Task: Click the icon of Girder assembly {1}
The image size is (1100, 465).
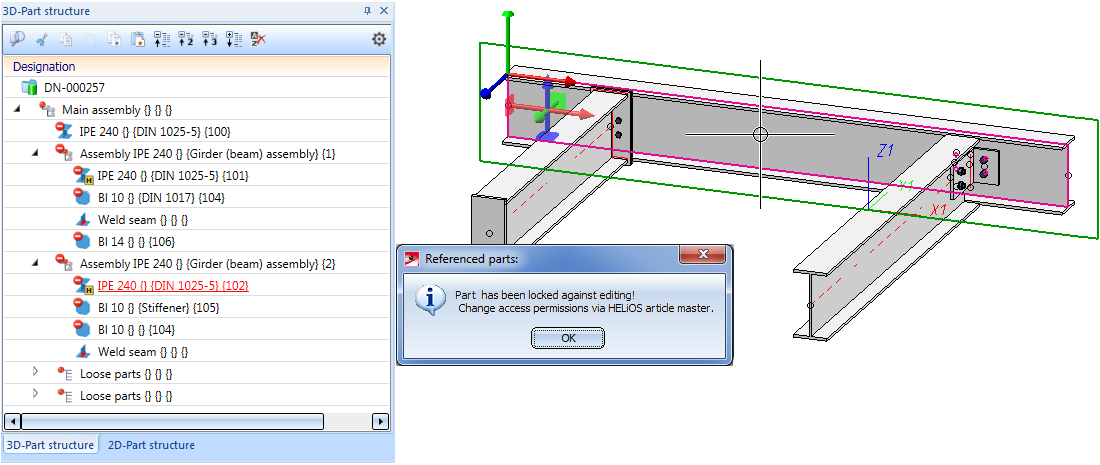Action: [65, 153]
